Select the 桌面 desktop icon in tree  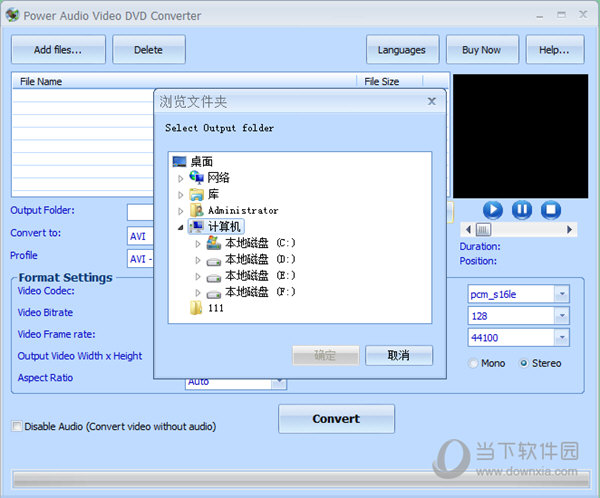pos(179,162)
